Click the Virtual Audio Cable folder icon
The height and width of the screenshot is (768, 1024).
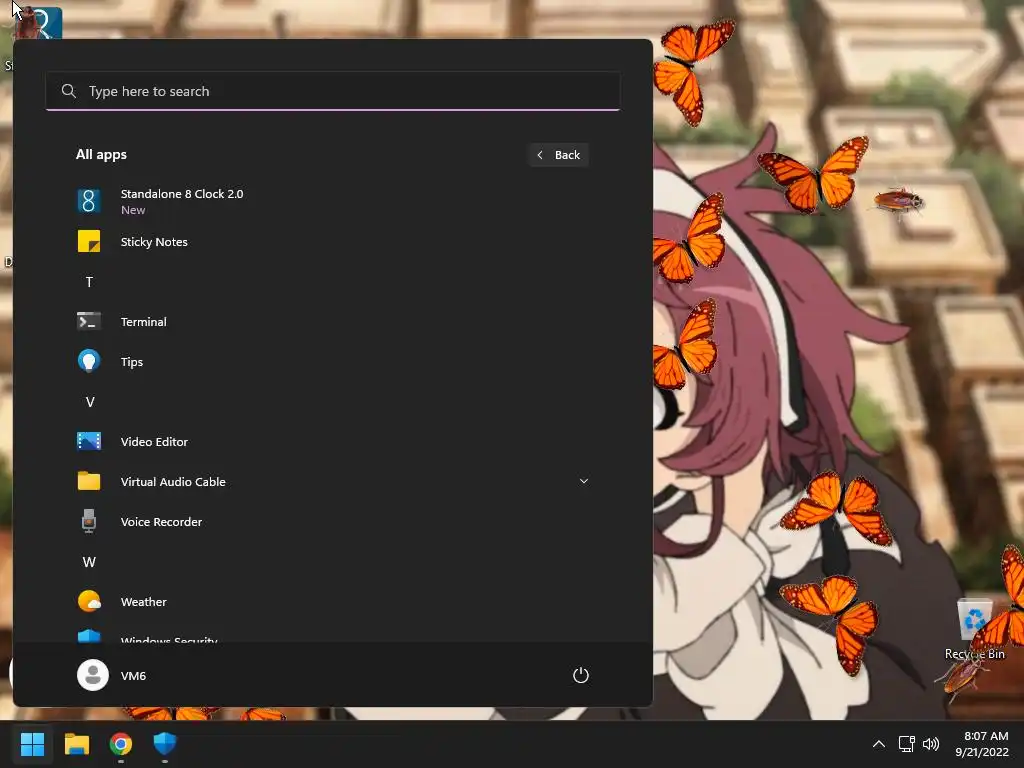[89, 481]
